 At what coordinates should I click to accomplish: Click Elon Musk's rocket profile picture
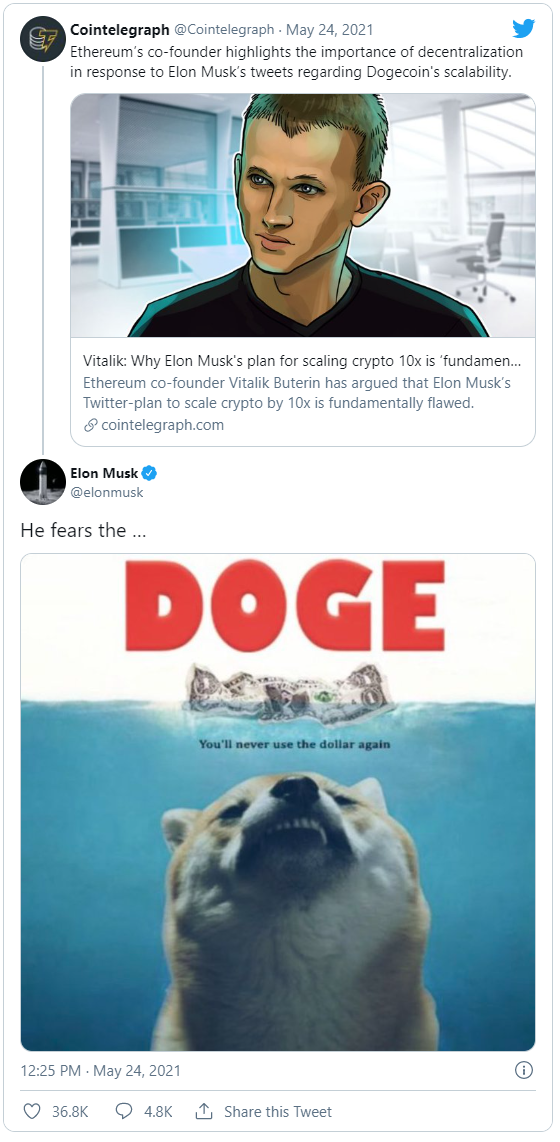(43, 482)
